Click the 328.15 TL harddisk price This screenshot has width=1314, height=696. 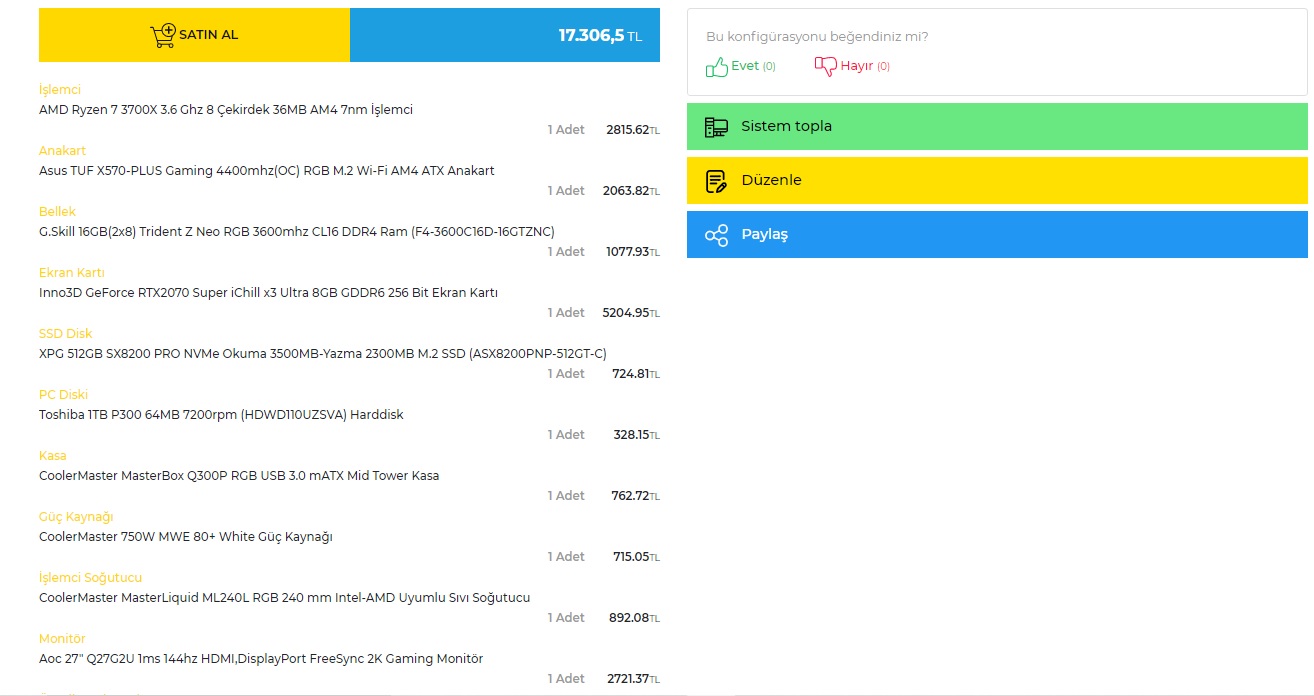click(x=637, y=435)
